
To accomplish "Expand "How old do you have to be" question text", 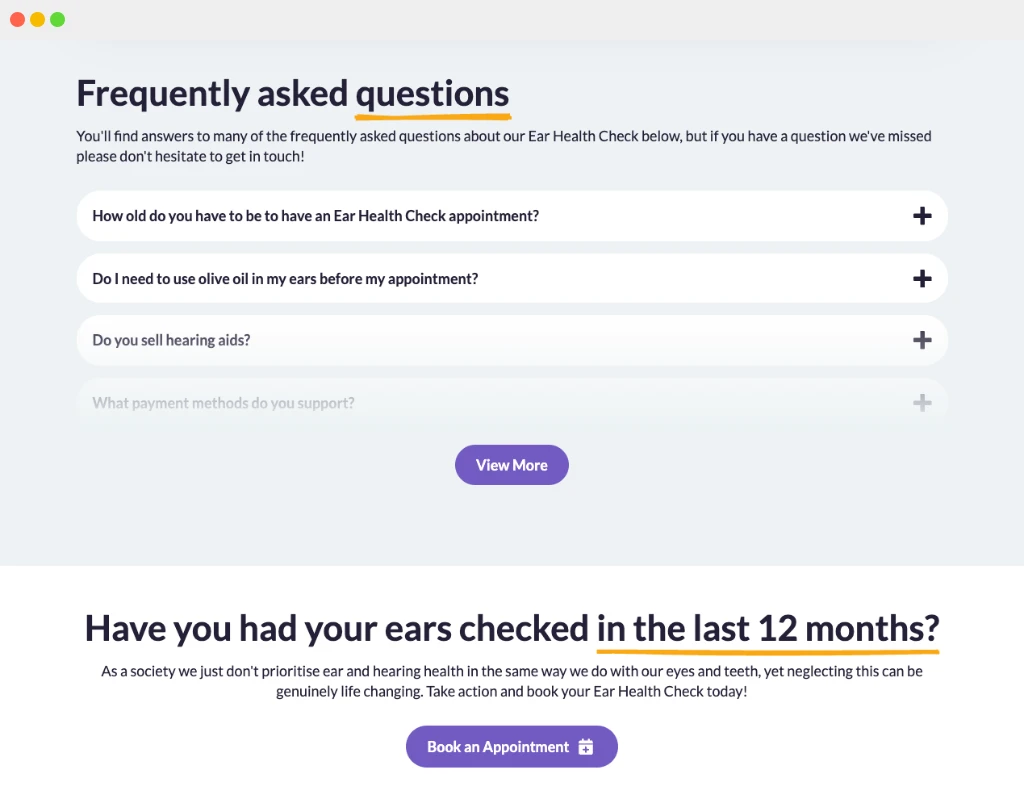I will tap(315, 216).
